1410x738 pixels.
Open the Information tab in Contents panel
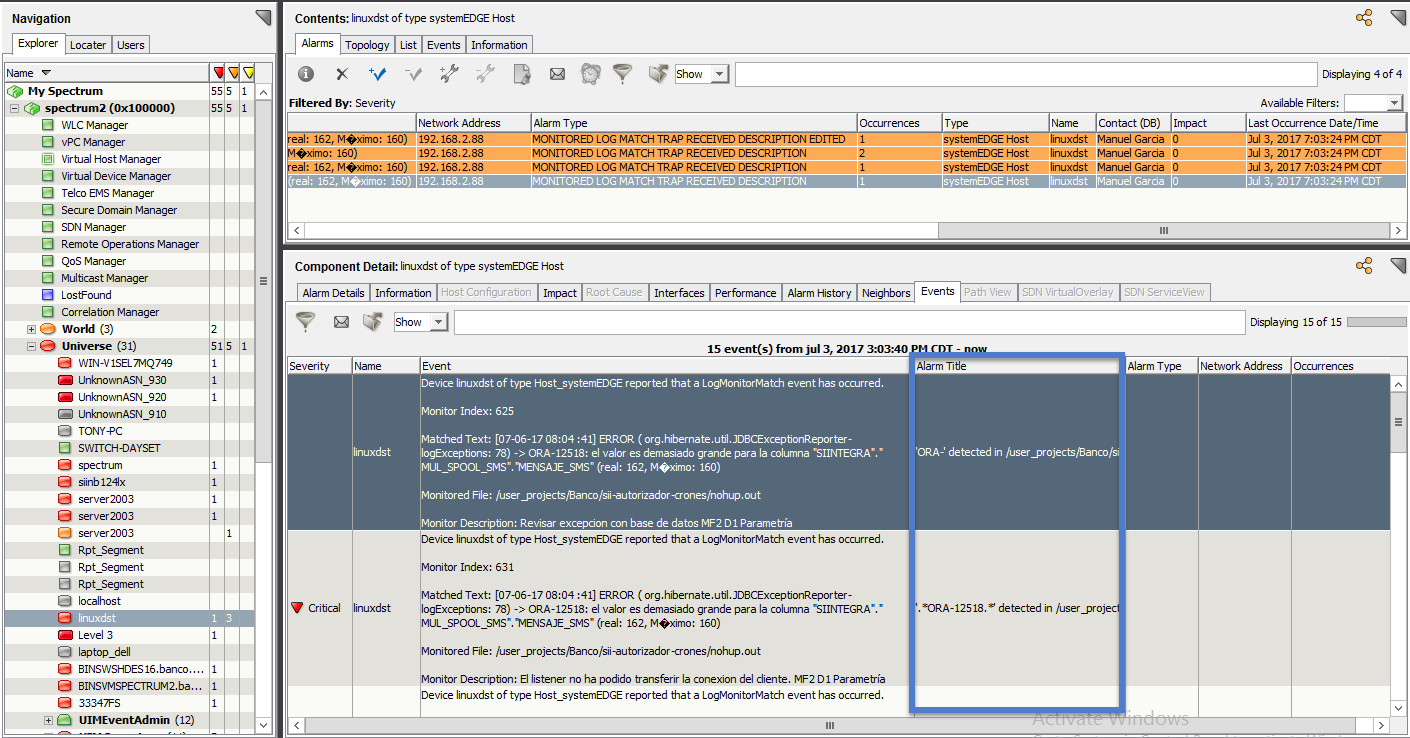[x=499, y=45]
